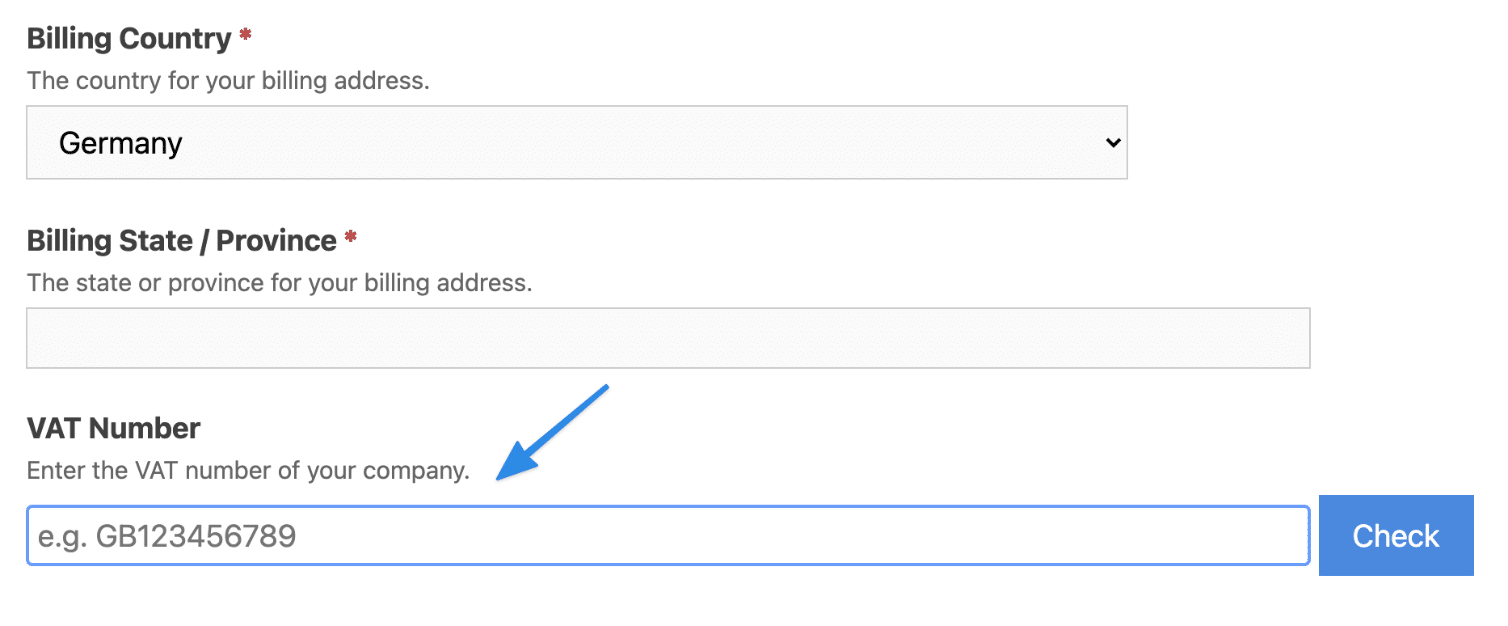Click the red asterisk beside Billing Country
The width and height of the screenshot is (1508, 626).
(x=246, y=37)
